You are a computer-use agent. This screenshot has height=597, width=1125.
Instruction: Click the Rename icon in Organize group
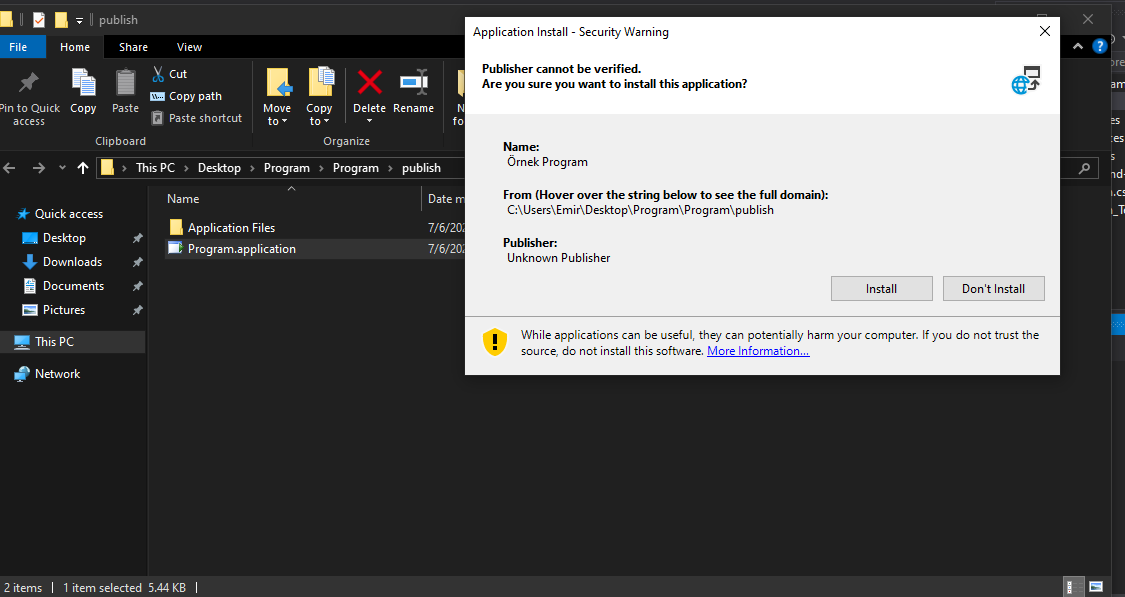414,83
